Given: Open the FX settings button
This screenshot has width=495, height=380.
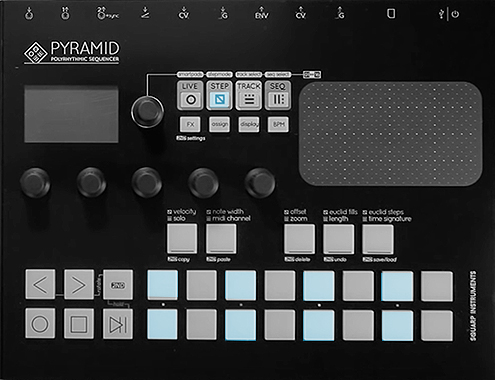Looking at the screenshot, I should [190, 124].
